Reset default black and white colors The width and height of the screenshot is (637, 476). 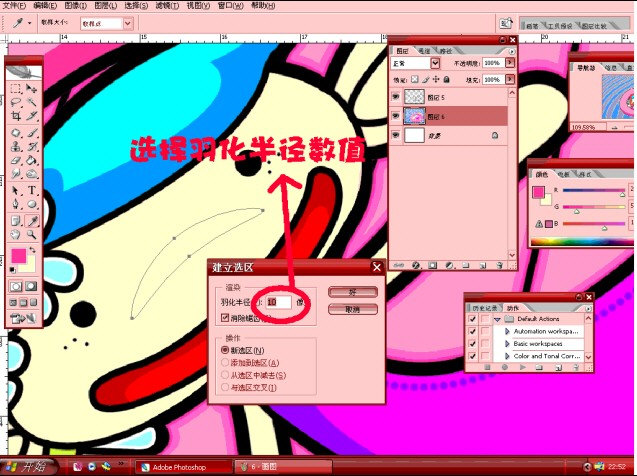(13, 270)
